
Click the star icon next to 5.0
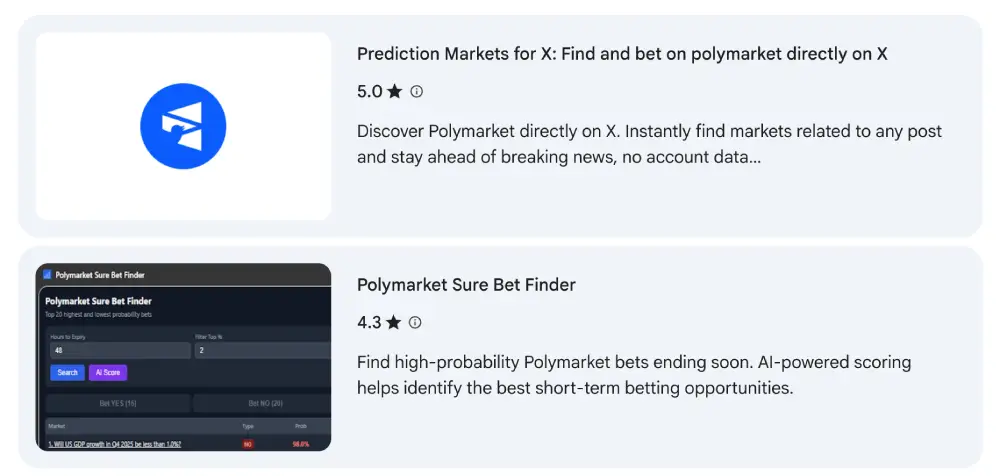tap(395, 92)
